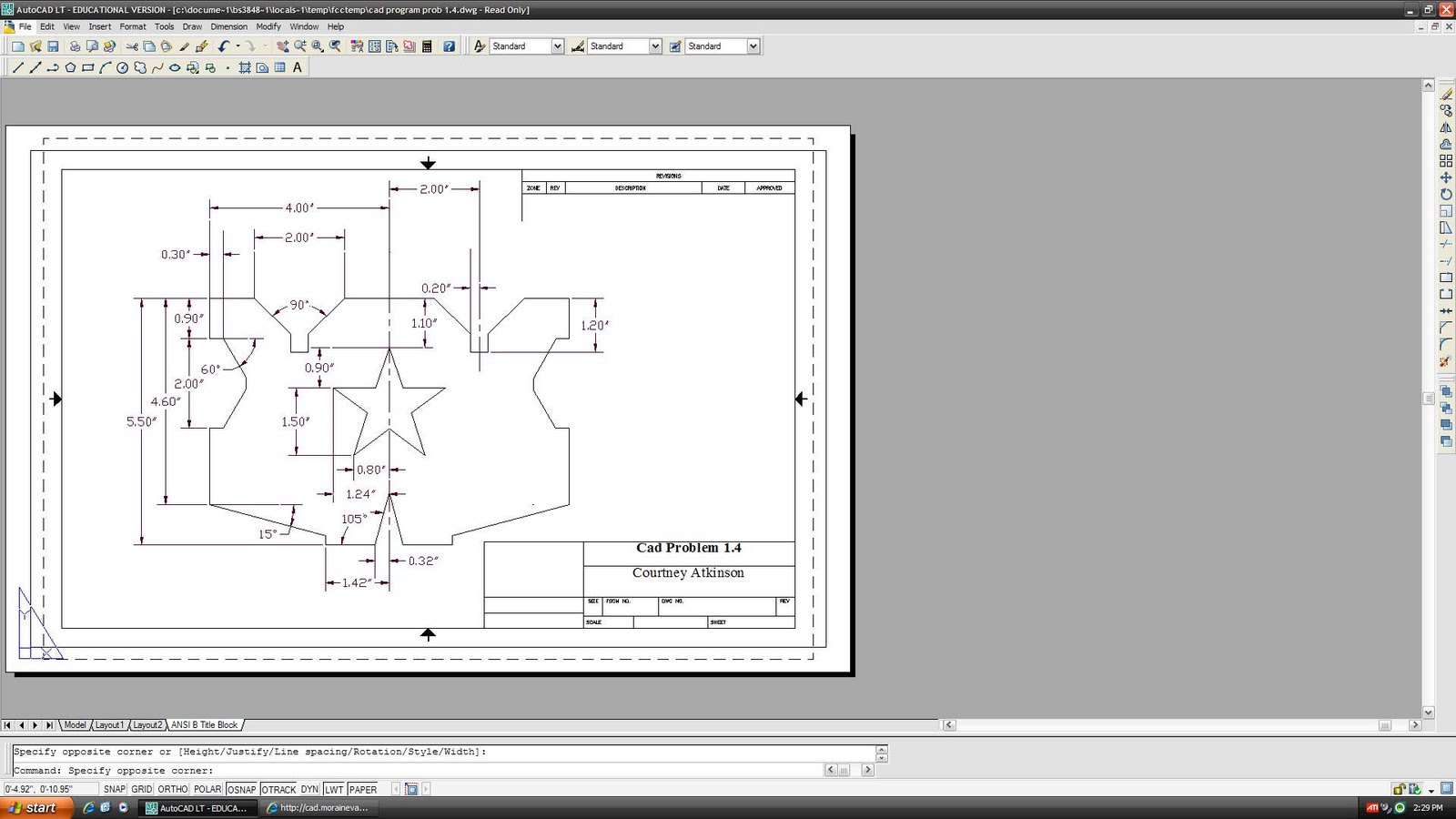Enable SNAP mode
The height and width of the screenshot is (819, 1456).
coord(115,789)
